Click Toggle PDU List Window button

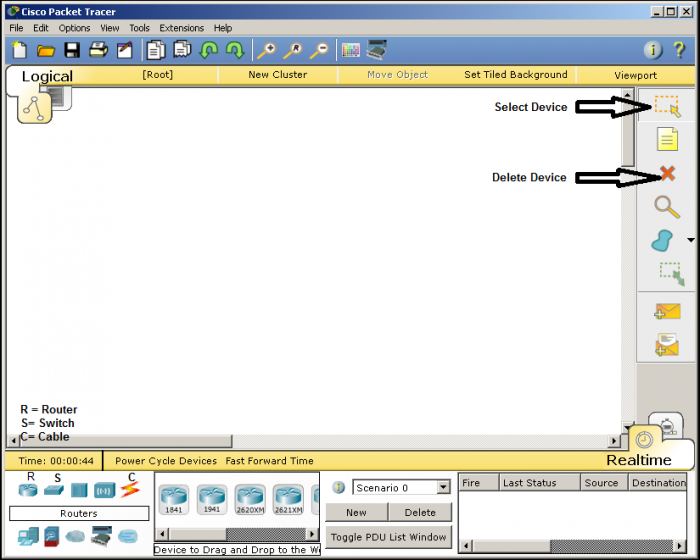388,537
